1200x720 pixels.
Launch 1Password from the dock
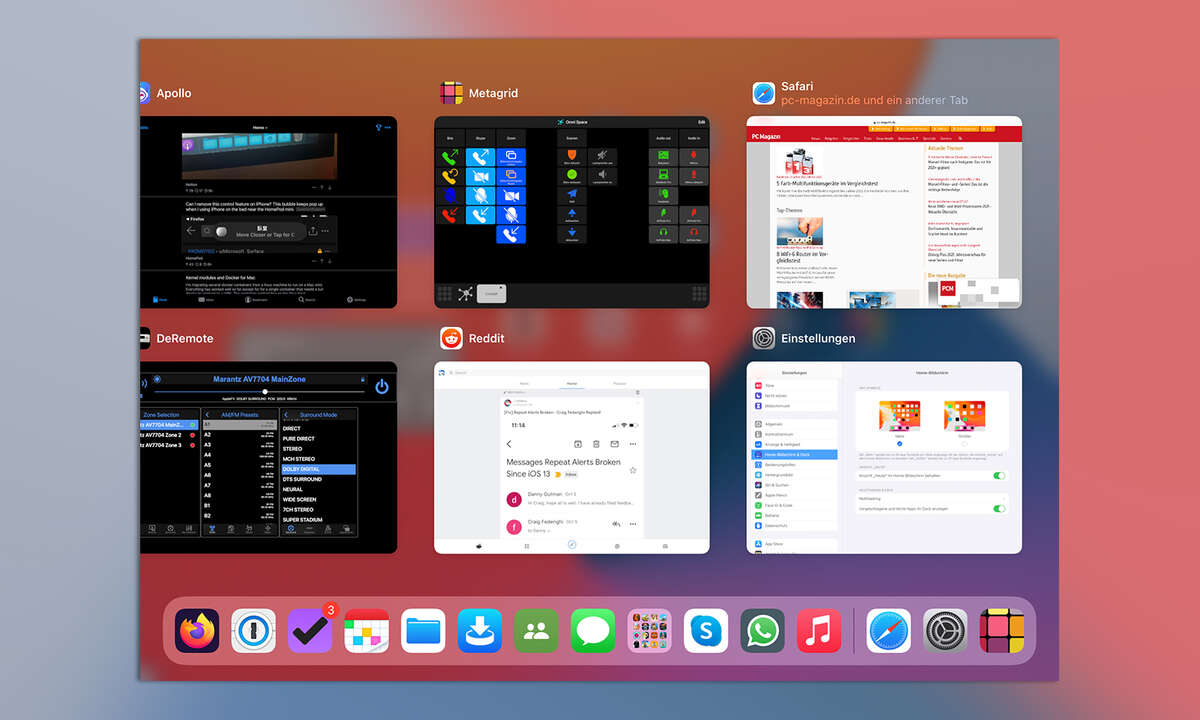coord(253,631)
